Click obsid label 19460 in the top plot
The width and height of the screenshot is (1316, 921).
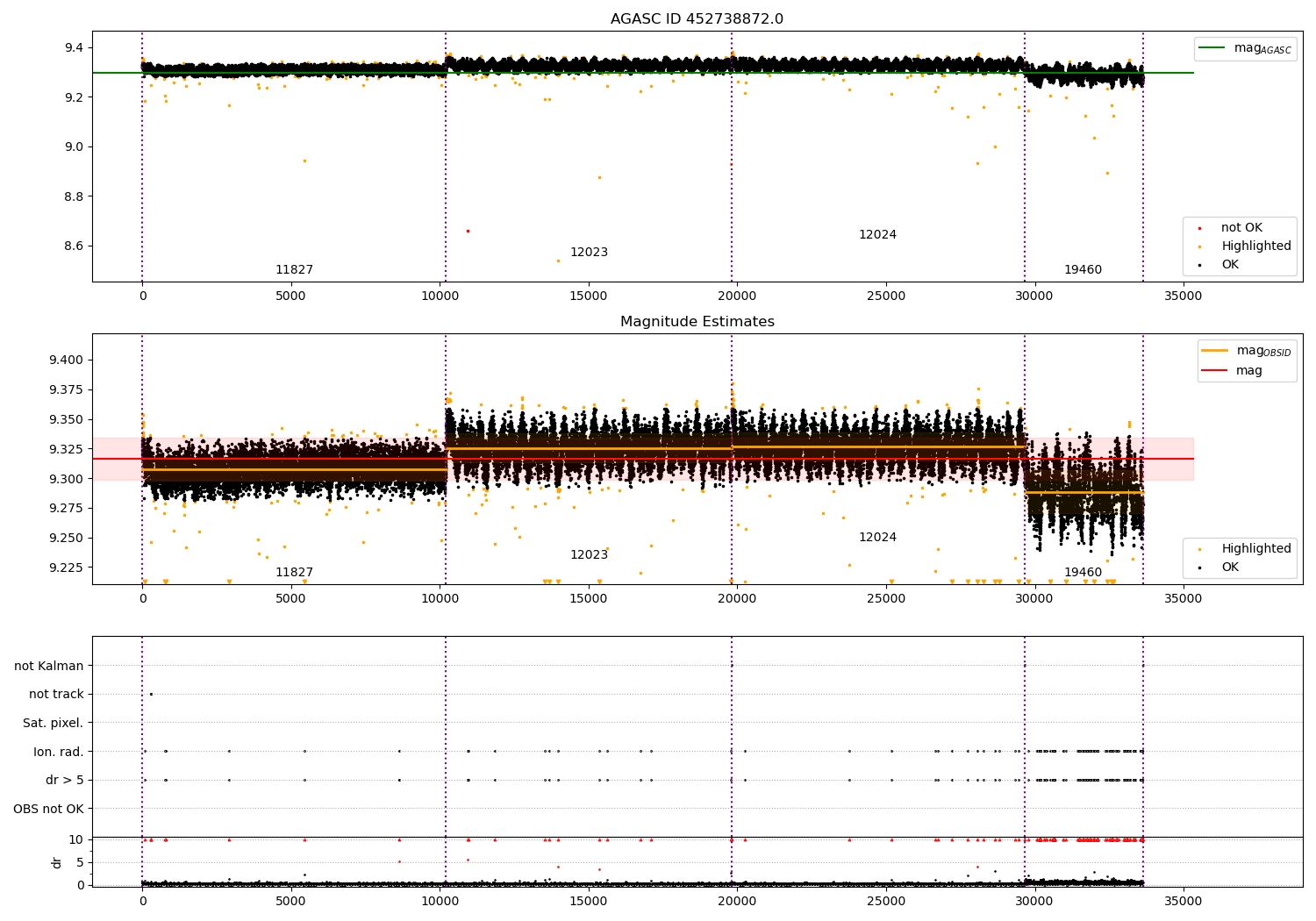1083,270
